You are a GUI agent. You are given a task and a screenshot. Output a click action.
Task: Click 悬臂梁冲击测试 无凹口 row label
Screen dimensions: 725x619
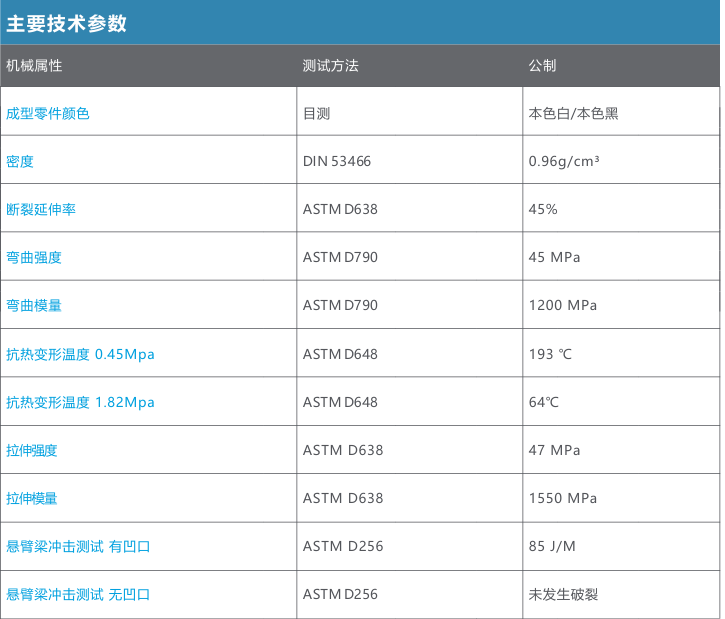(78, 594)
